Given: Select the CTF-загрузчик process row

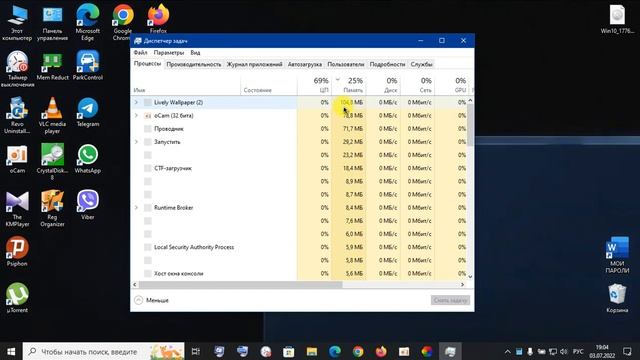Looking at the screenshot, I should [x=299, y=168].
